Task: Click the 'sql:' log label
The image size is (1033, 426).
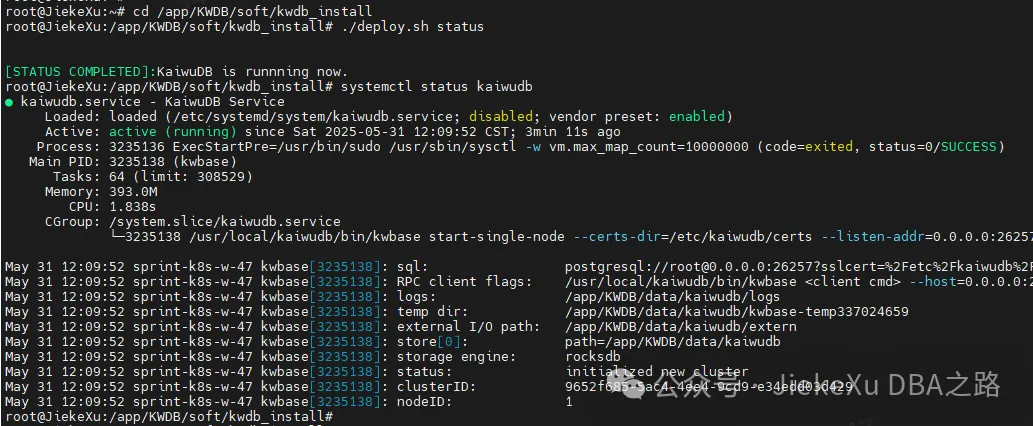Action: pyautogui.click(x=413, y=267)
